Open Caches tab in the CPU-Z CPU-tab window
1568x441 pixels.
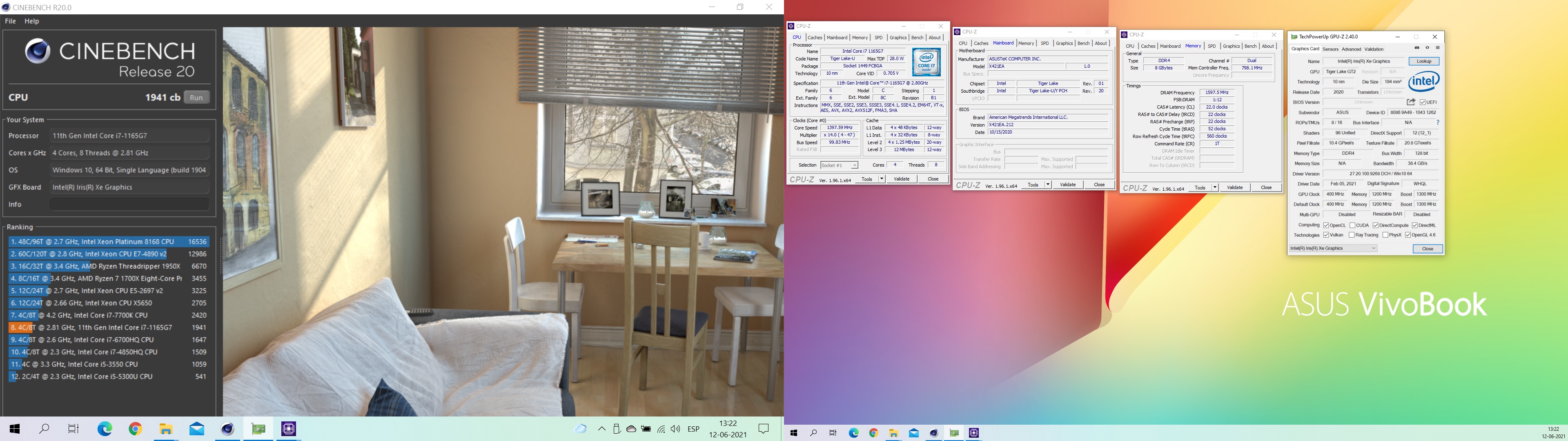(x=815, y=38)
